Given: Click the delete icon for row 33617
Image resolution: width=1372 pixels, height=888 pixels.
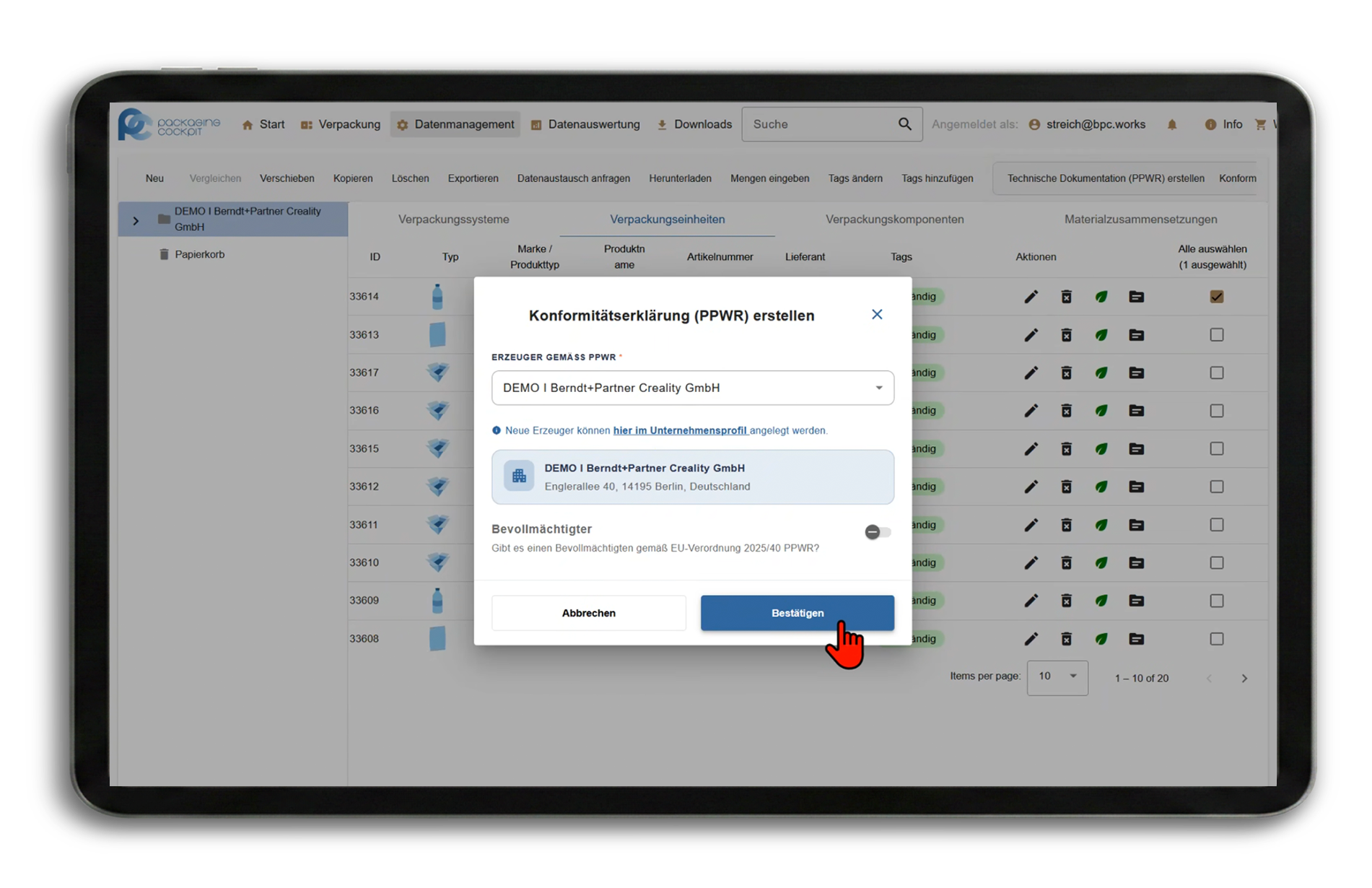Looking at the screenshot, I should (1066, 373).
